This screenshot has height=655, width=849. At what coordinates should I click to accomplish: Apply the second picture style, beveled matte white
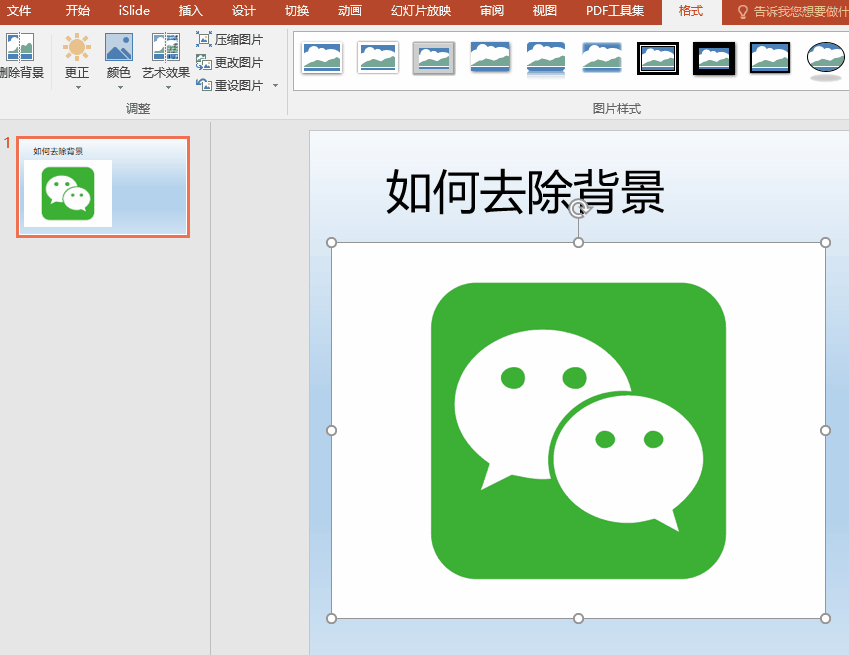tap(378, 58)
